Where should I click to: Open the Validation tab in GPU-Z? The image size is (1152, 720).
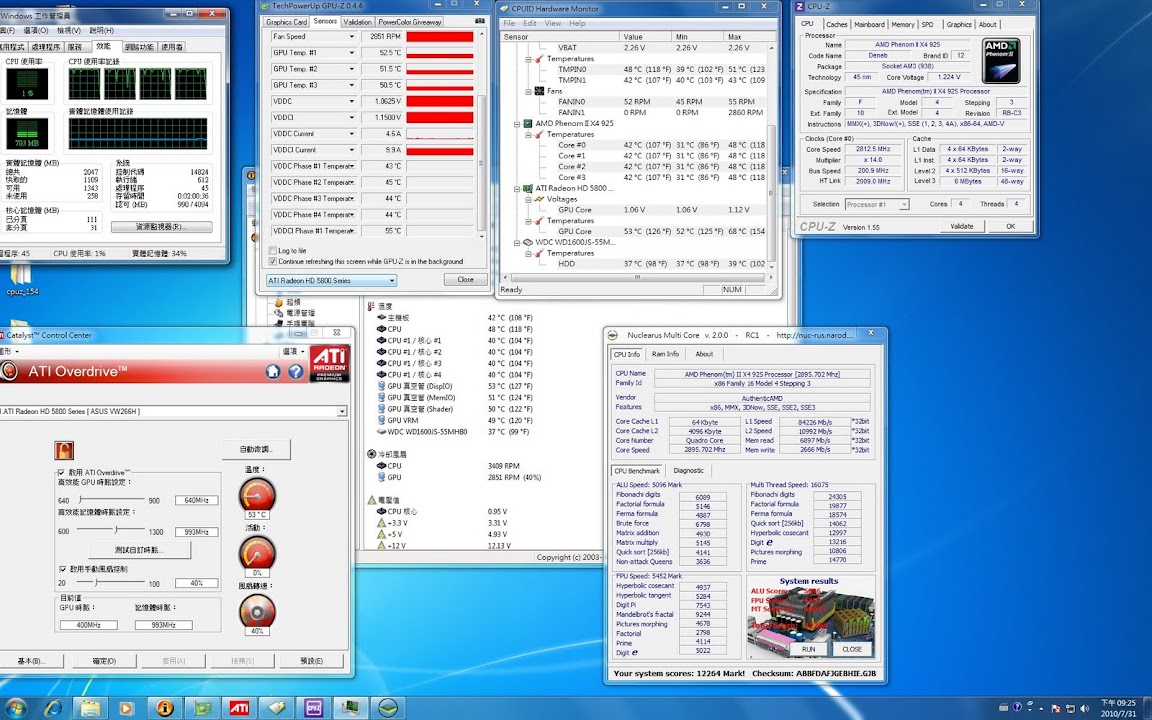coord(357,22)
